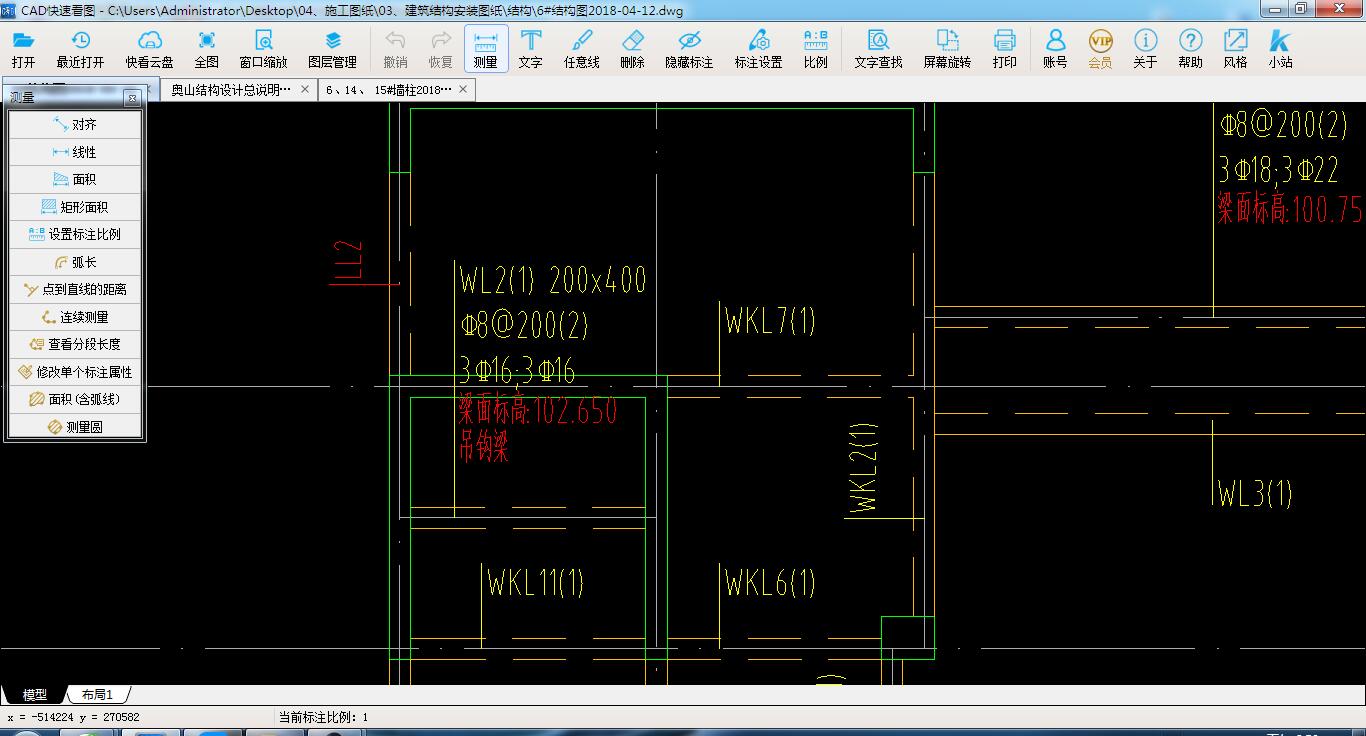Open 帮助 help
This screenshot has height=736, width=1366.
point(1190,49)
